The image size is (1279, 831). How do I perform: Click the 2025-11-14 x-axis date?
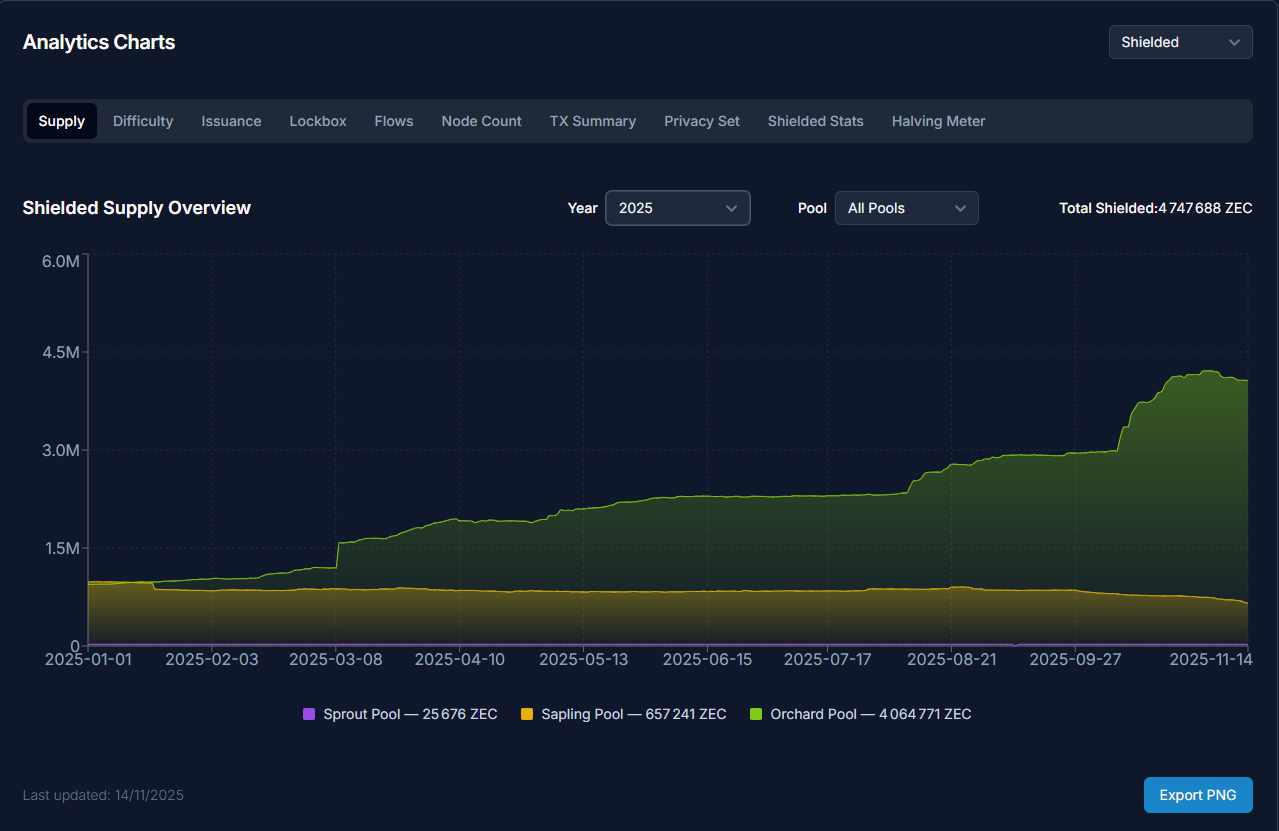pos(1210,659)
